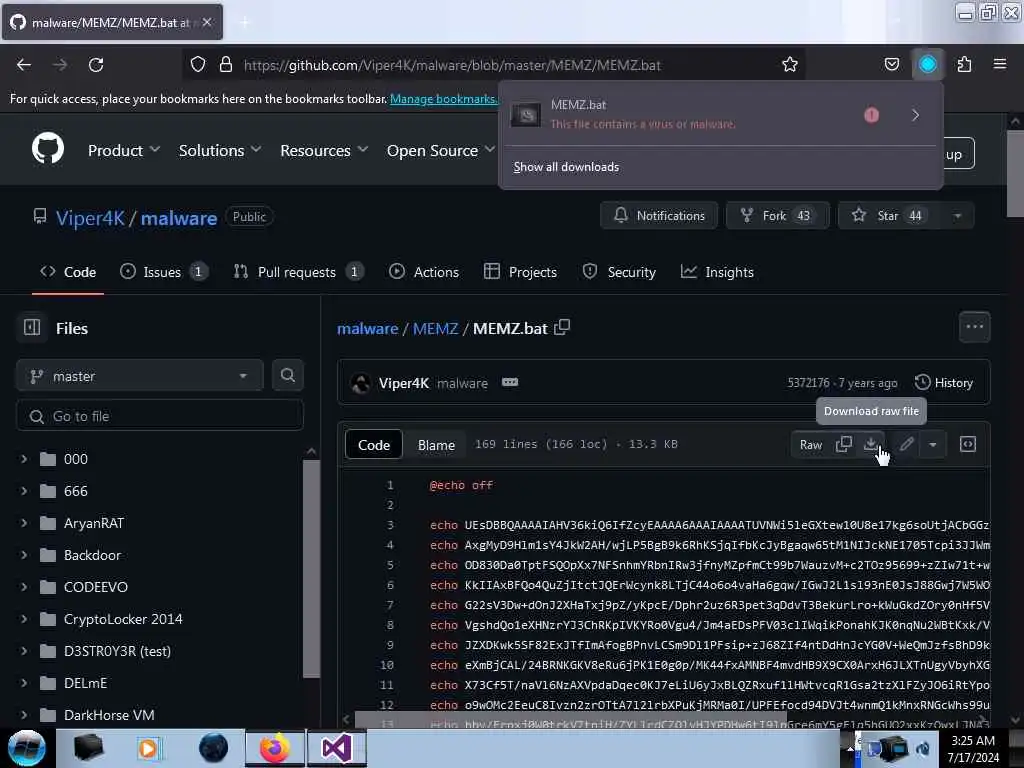Click the file tree search icon
Viewport: 1024px width, 768px height.
(x=287, y=376)
